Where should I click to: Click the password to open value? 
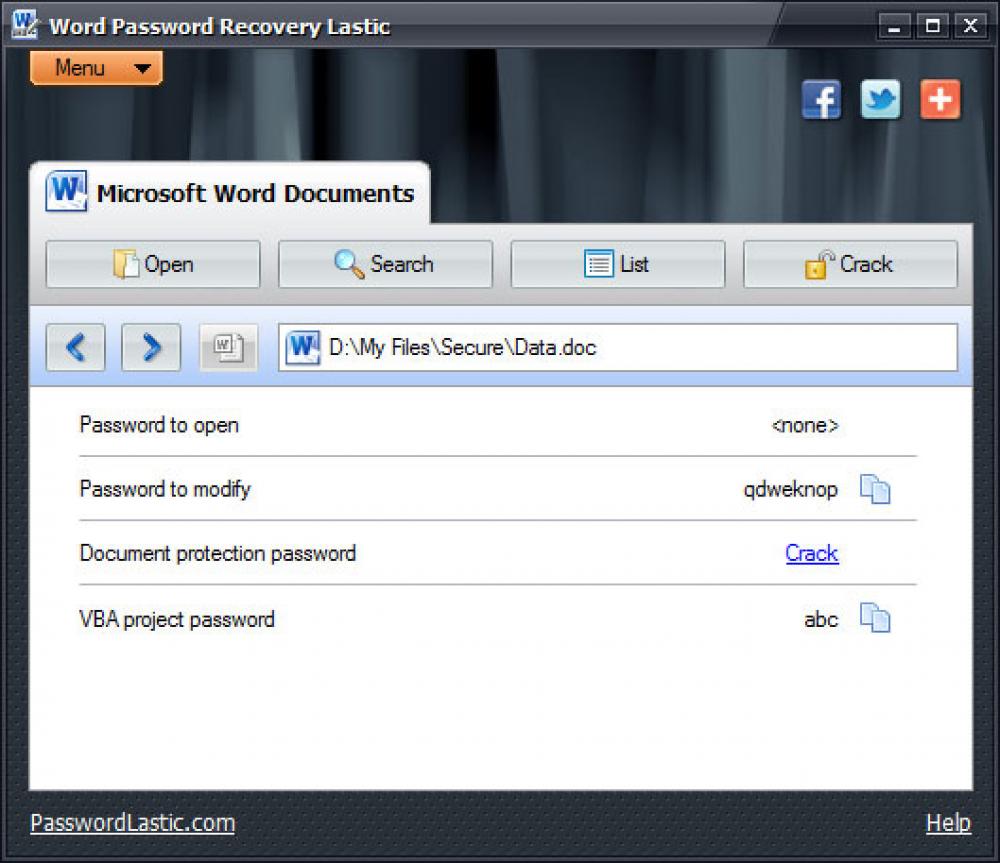pos(805,425)
